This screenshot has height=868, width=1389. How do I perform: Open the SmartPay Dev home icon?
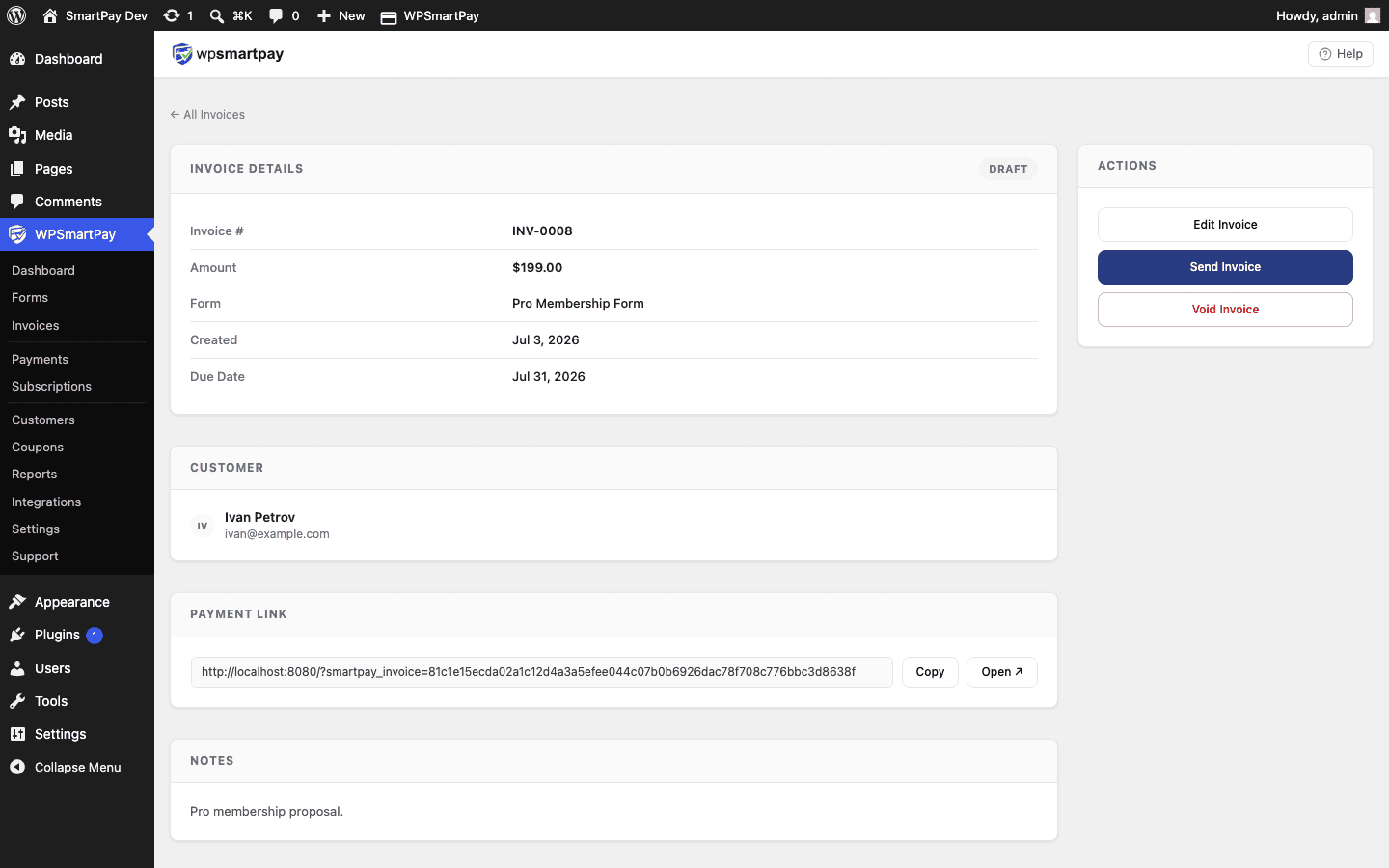pos(50,15)
